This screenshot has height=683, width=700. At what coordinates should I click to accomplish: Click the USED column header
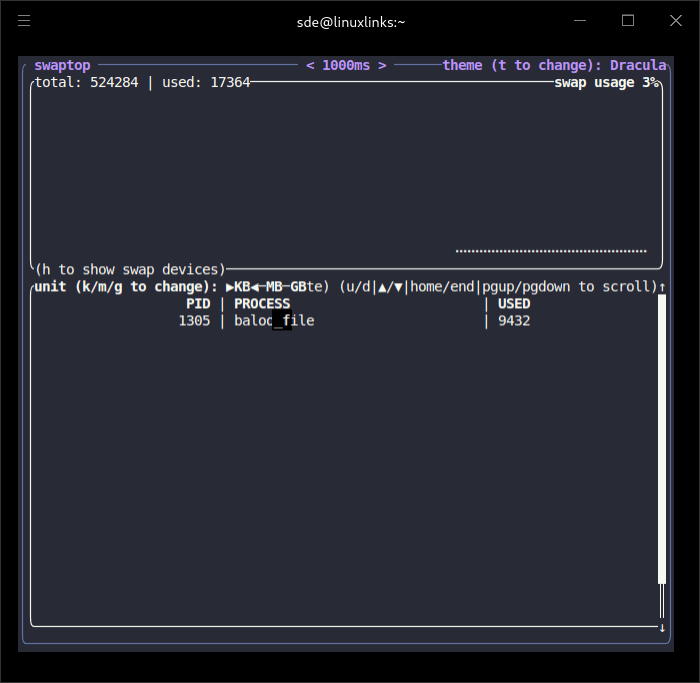click(x=514, y=304)
